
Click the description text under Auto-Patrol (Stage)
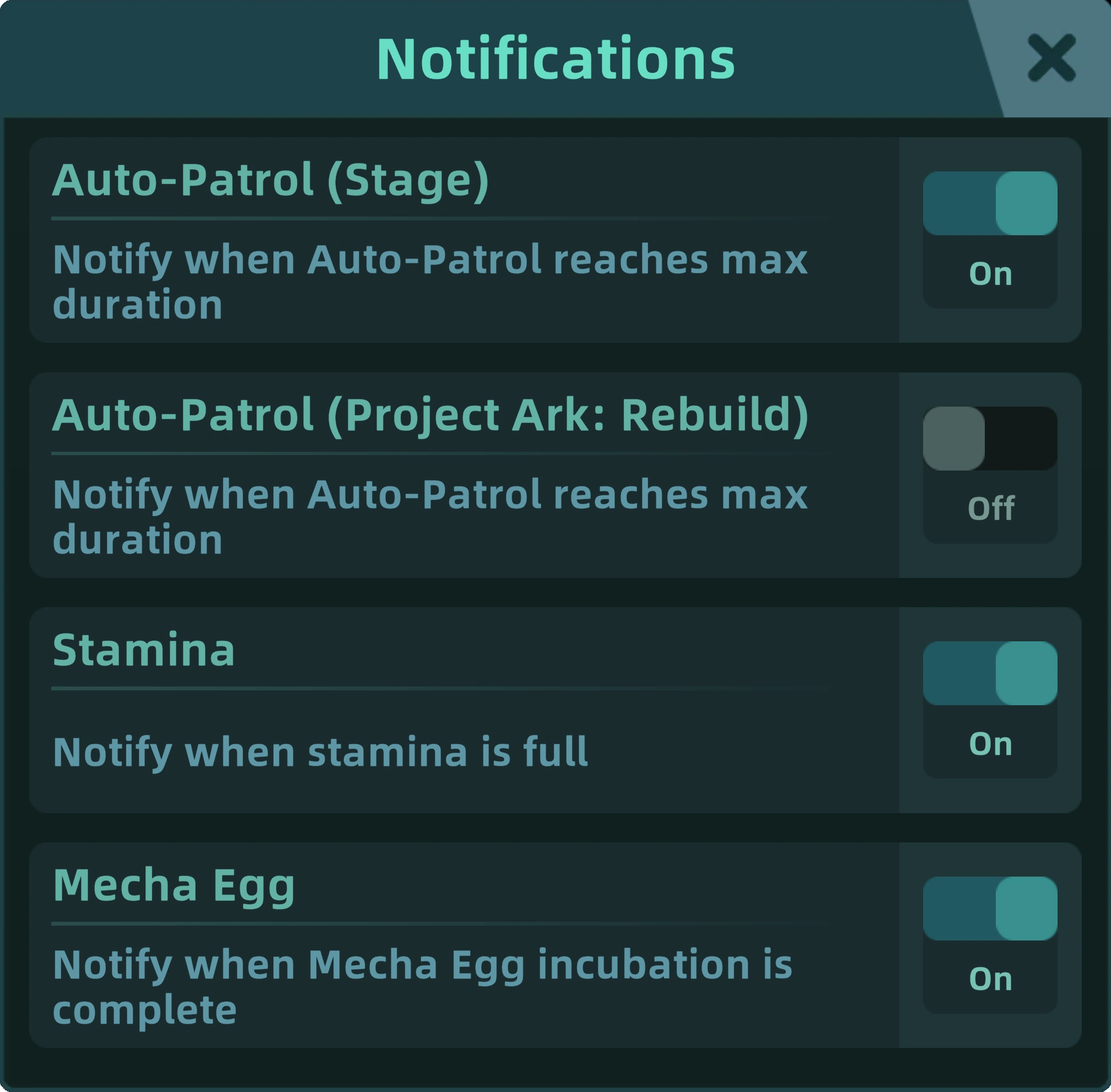[430, 281]
